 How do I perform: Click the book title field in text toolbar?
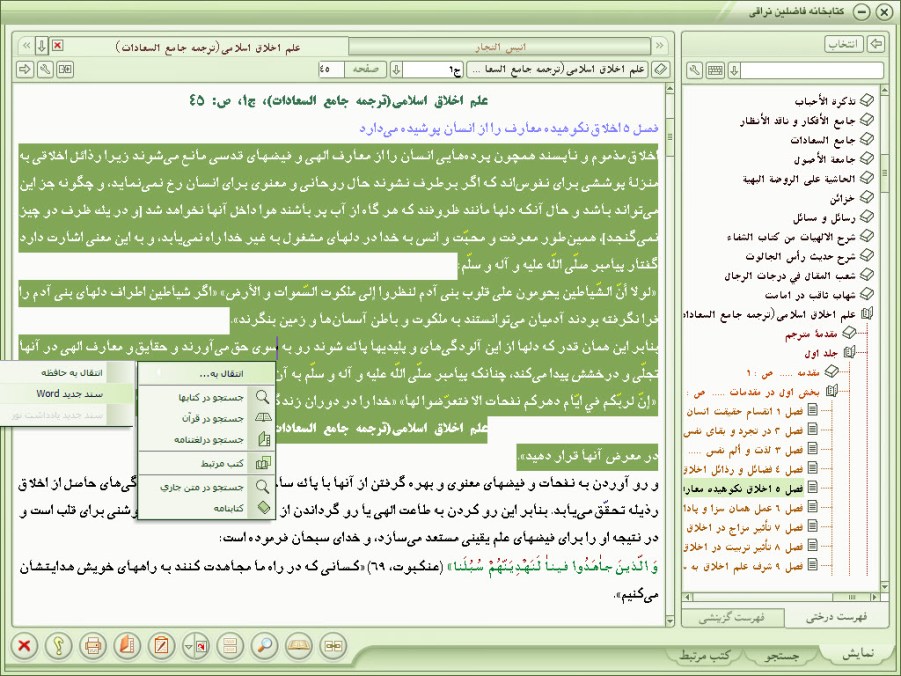557,70
